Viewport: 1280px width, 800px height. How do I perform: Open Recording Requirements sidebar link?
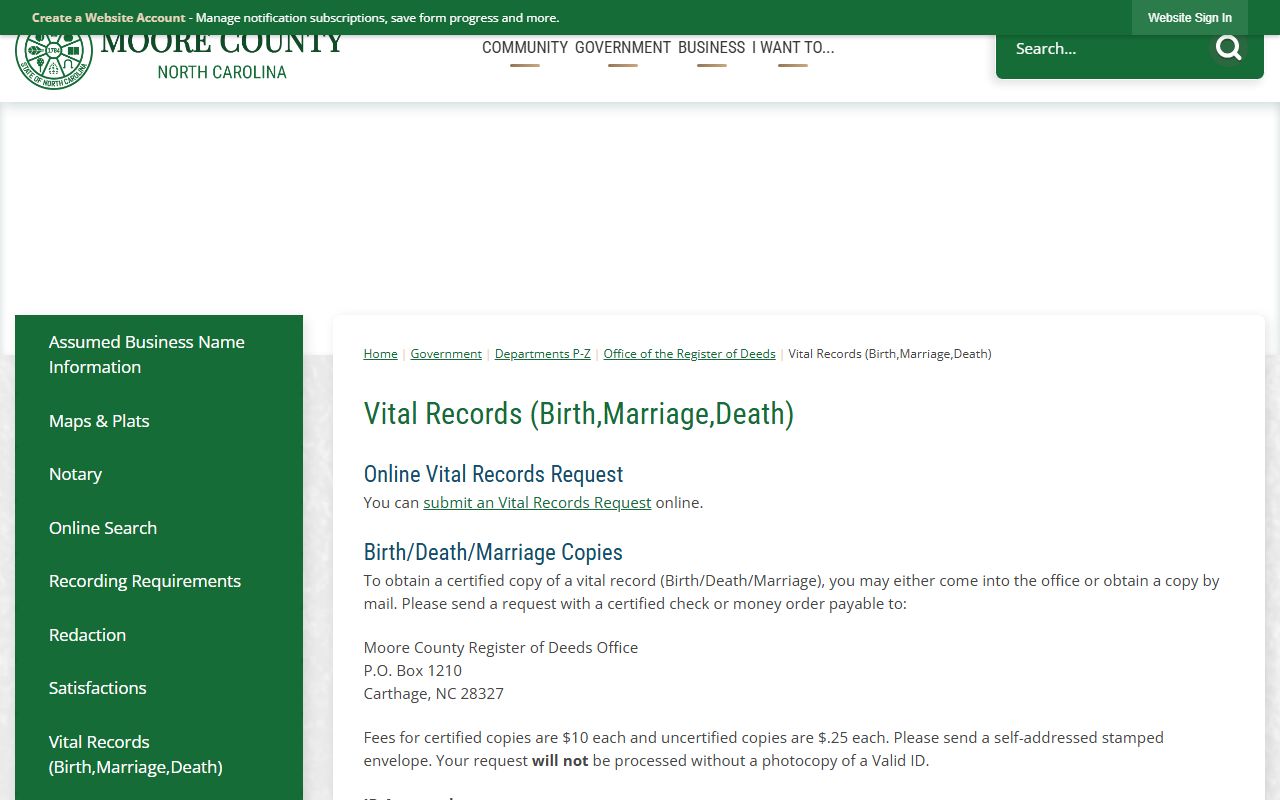[x=159, y=581]
